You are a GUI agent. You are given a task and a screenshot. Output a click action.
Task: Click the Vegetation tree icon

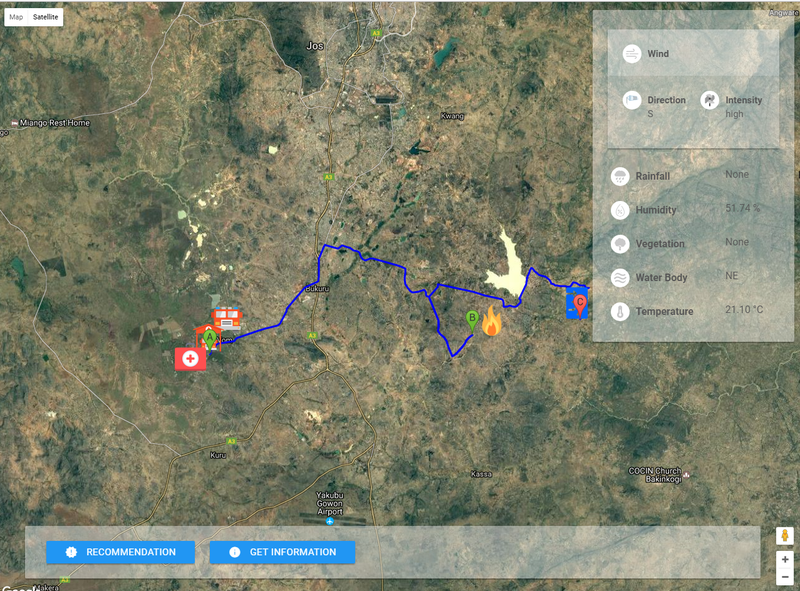tap(620, 244)
